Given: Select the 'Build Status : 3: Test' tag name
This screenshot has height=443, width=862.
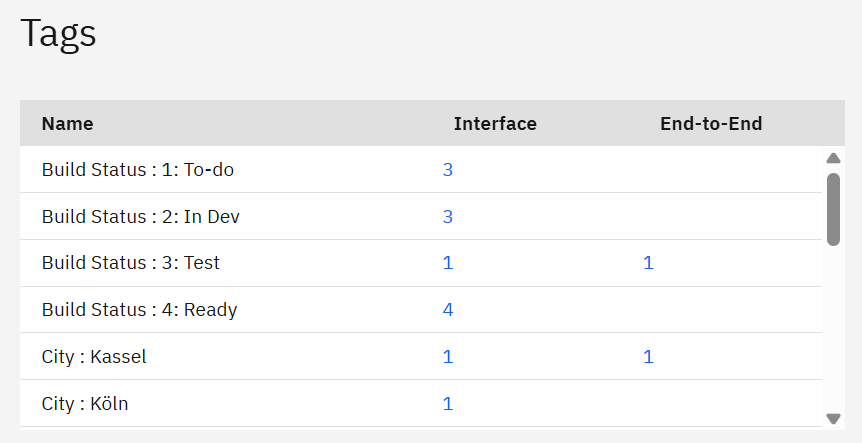Looking at the screenshot, I should pyautogui.click(x=131, y=263).
